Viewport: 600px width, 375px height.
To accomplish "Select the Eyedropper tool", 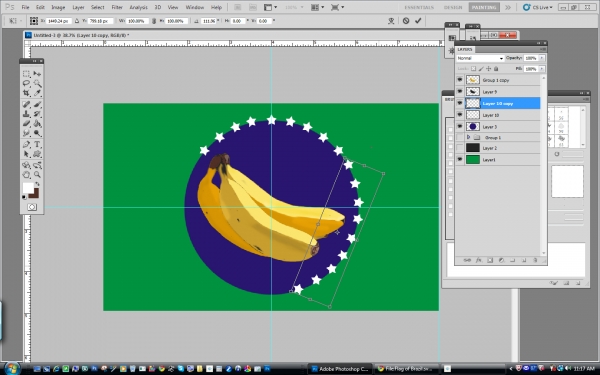I will pyautogui.click(x=37, y=93).
